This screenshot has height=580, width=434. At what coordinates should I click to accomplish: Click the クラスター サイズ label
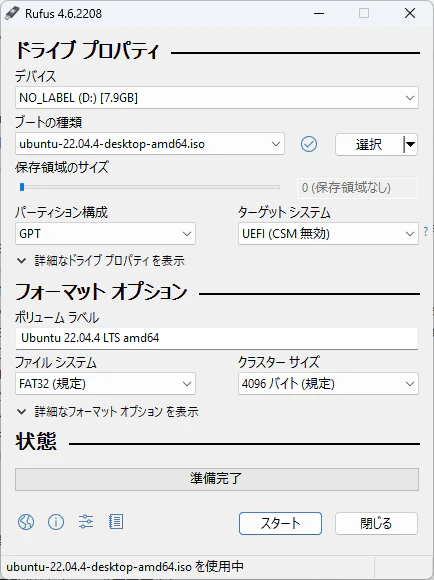(x=279, y=362)
